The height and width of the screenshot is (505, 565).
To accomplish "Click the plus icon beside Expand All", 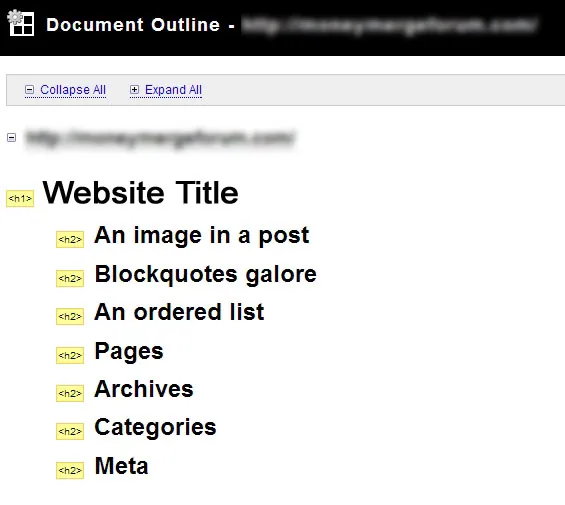I will coord(134,89).
